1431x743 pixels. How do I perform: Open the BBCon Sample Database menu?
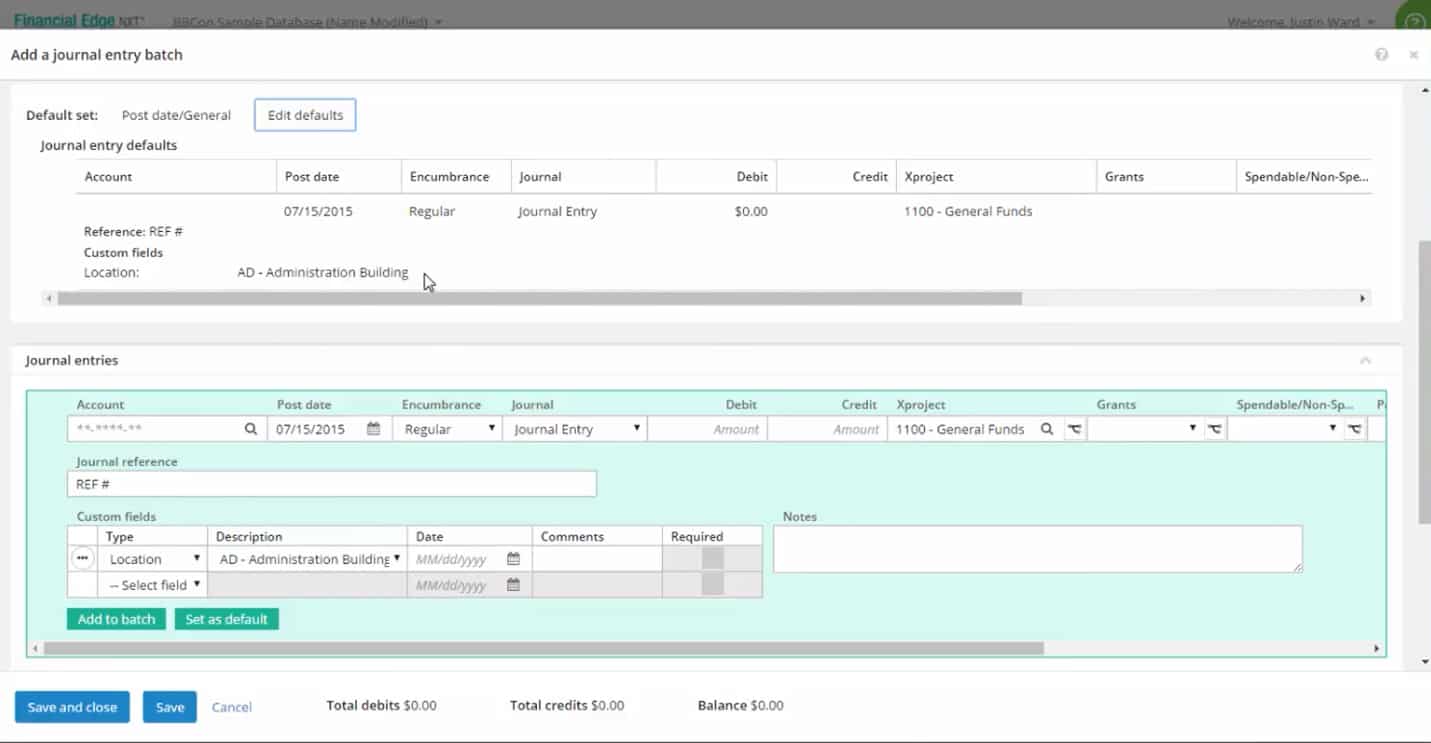click(x=307, y=22)
